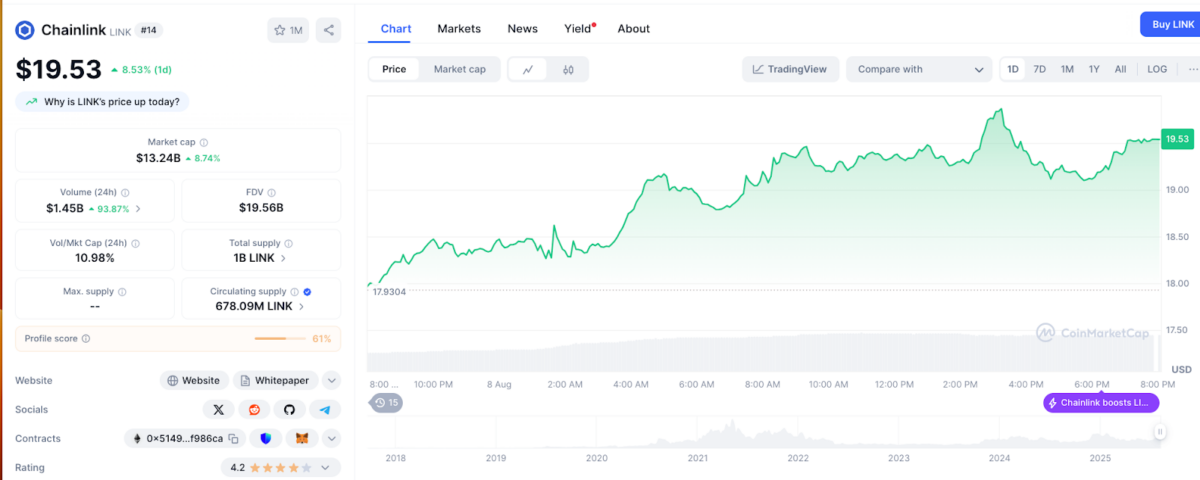Expand Circulating supply 678.09M LINK arrow
This screenshot has height=480, width=1200.
tap(301, 307)
